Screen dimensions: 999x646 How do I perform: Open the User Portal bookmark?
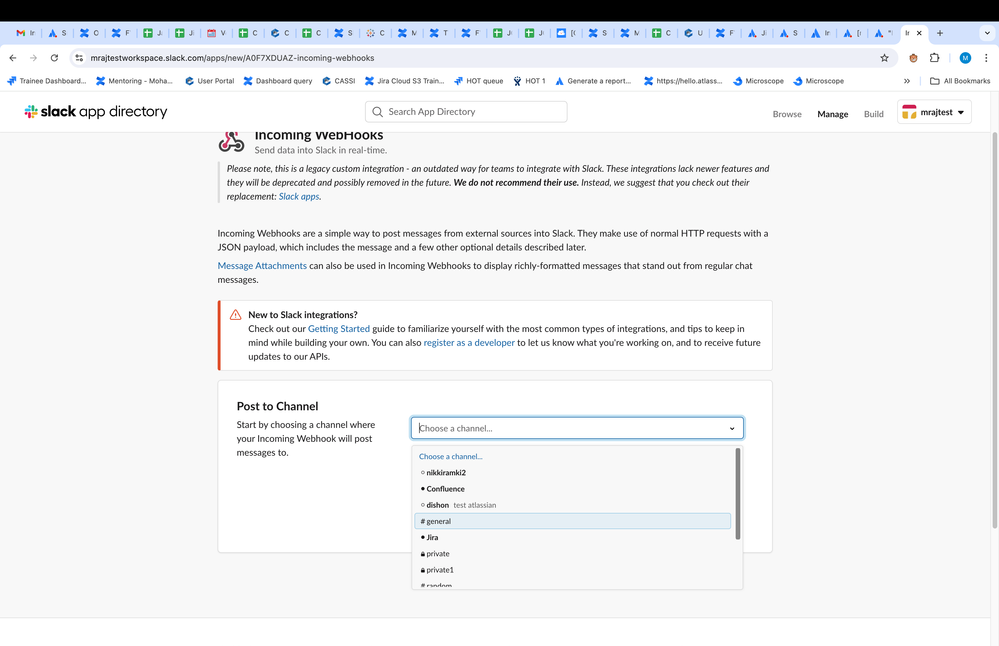[x=210, y=81]
